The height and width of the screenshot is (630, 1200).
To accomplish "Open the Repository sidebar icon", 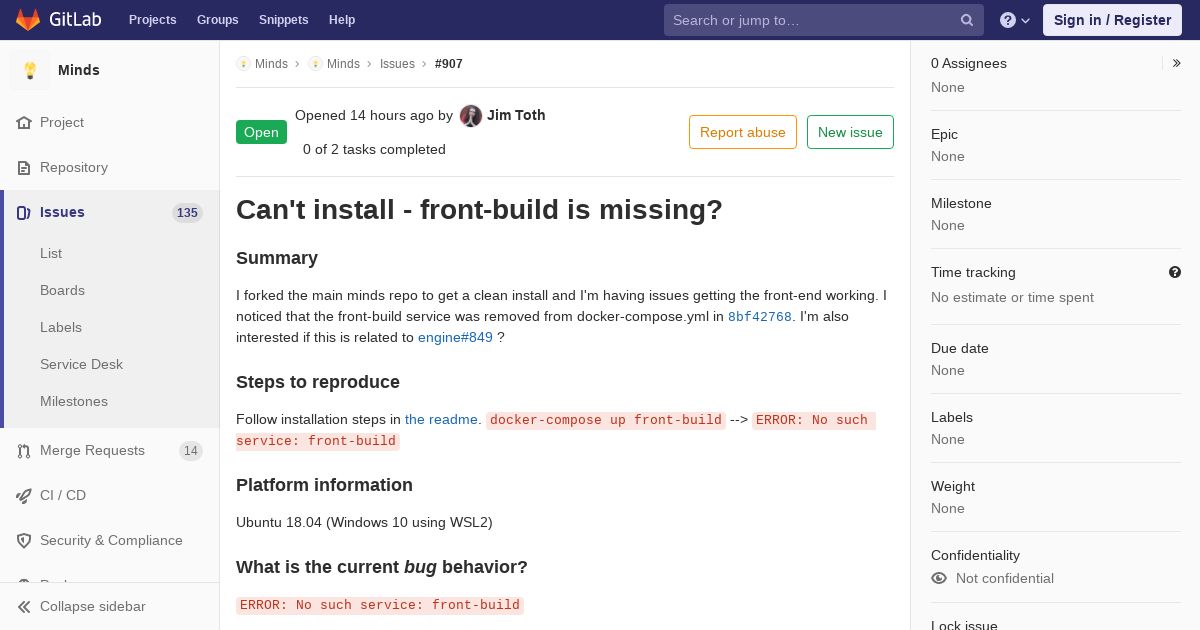I will coord(24,167).
